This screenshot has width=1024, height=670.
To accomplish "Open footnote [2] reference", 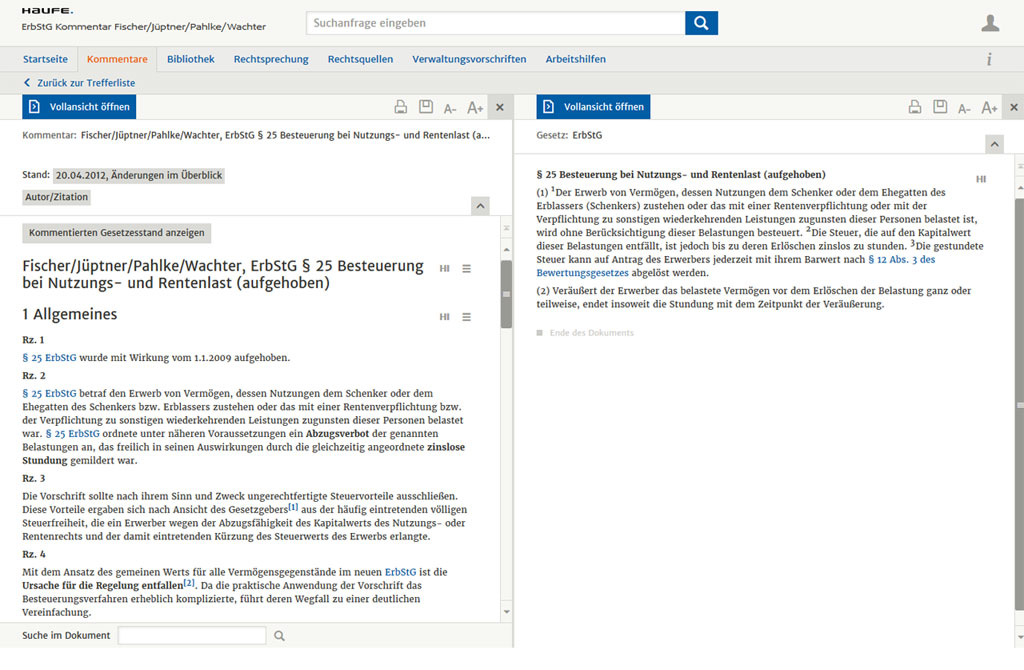I will [x=189, y=583].
